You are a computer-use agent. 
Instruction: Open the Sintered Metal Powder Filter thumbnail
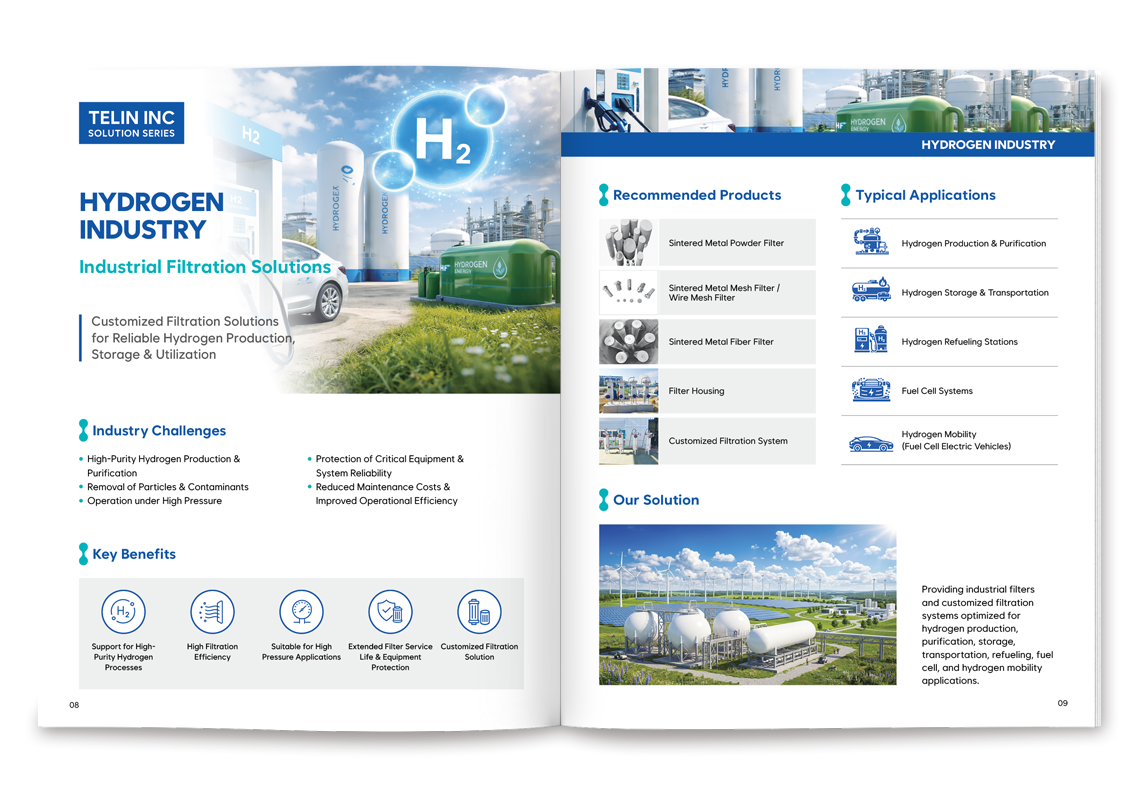click(629, 242)
